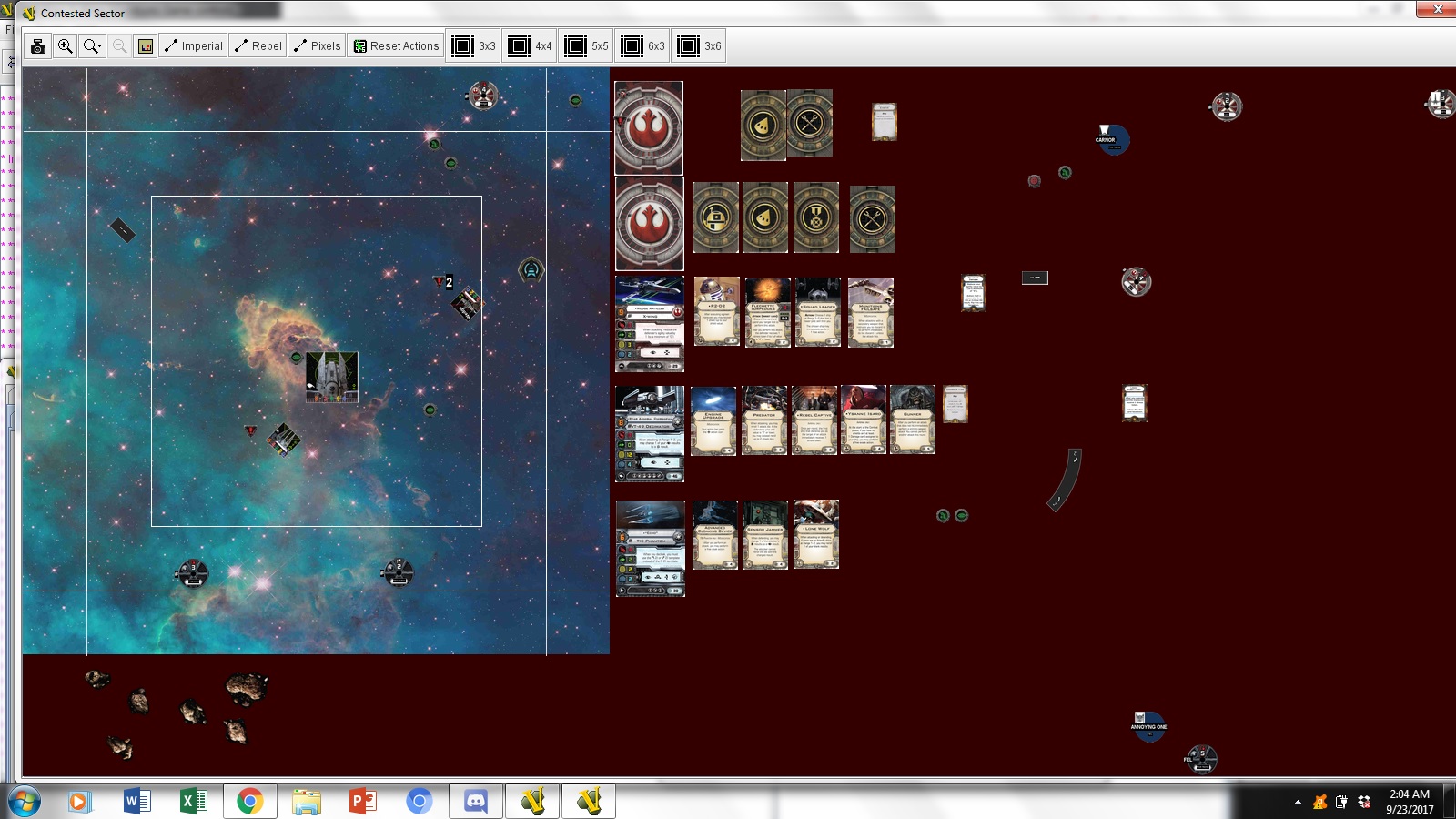1456x819 pixels.
Task: Open Google Chrome from the taskbar
Action: (249, 801)
